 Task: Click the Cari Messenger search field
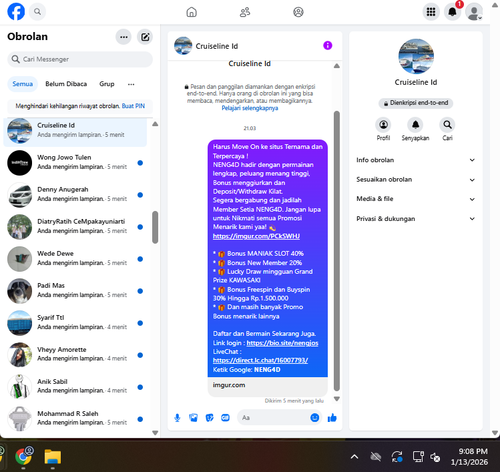click(x=80, y=59)
